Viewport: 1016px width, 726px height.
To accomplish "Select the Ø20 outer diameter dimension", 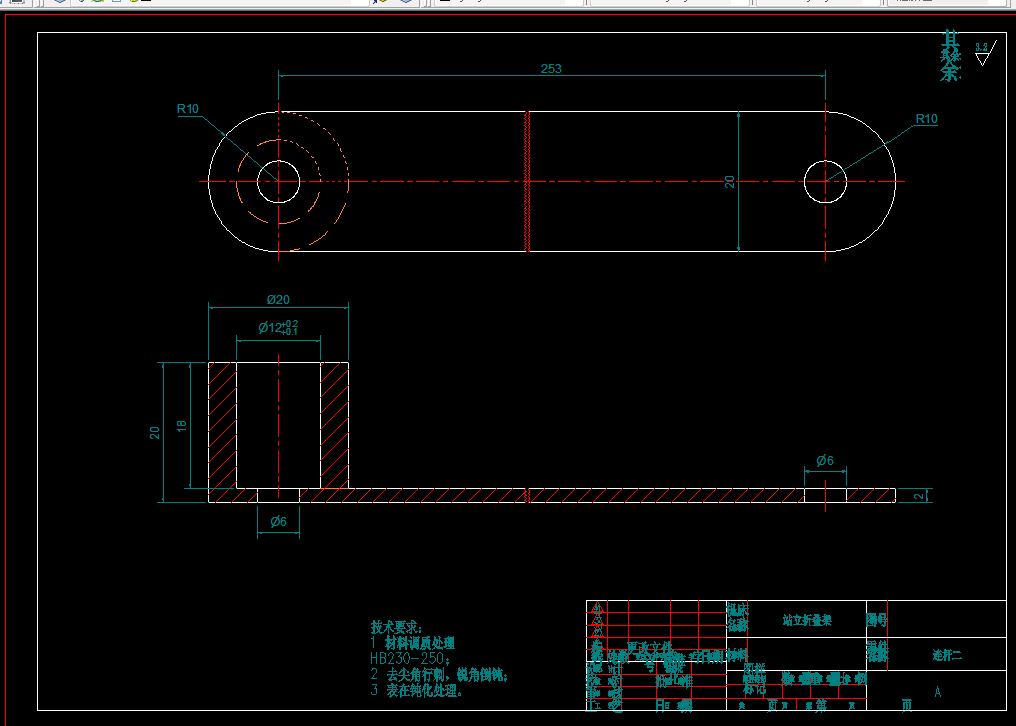I will 279,299.
